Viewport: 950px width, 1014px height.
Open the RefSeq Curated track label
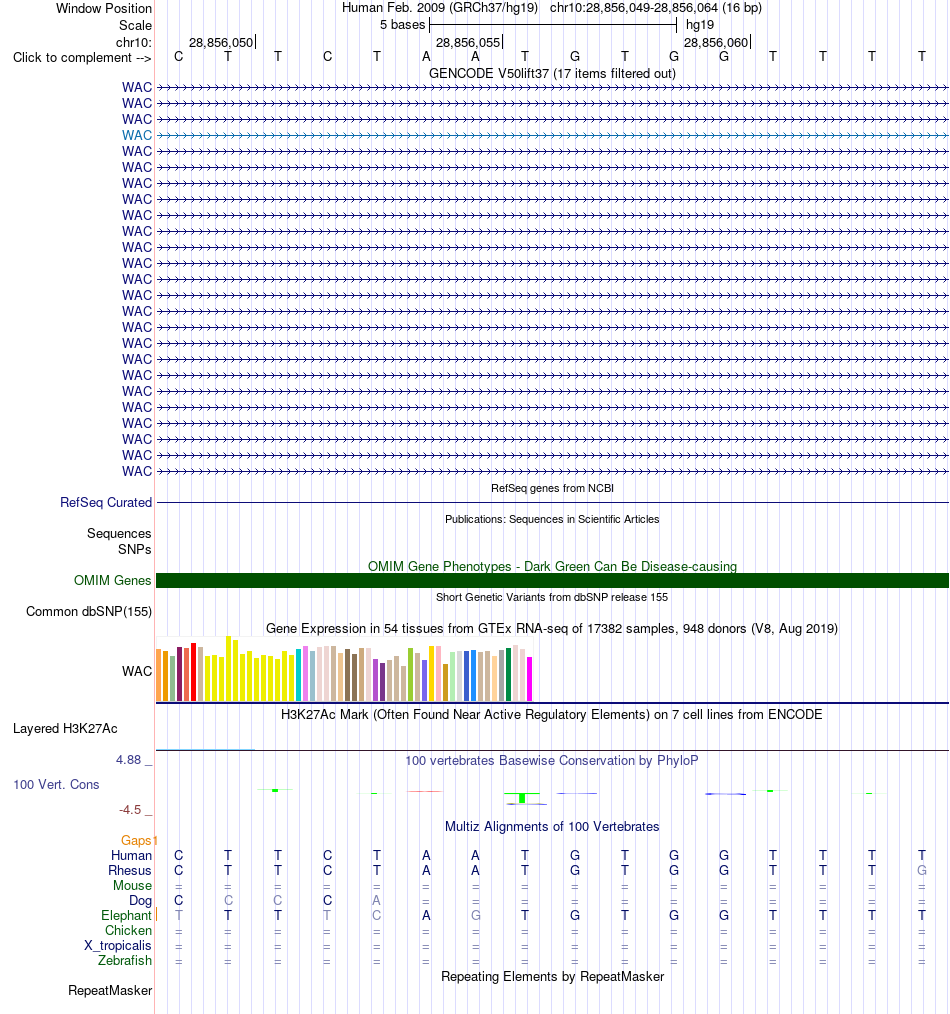coord(106,502)
